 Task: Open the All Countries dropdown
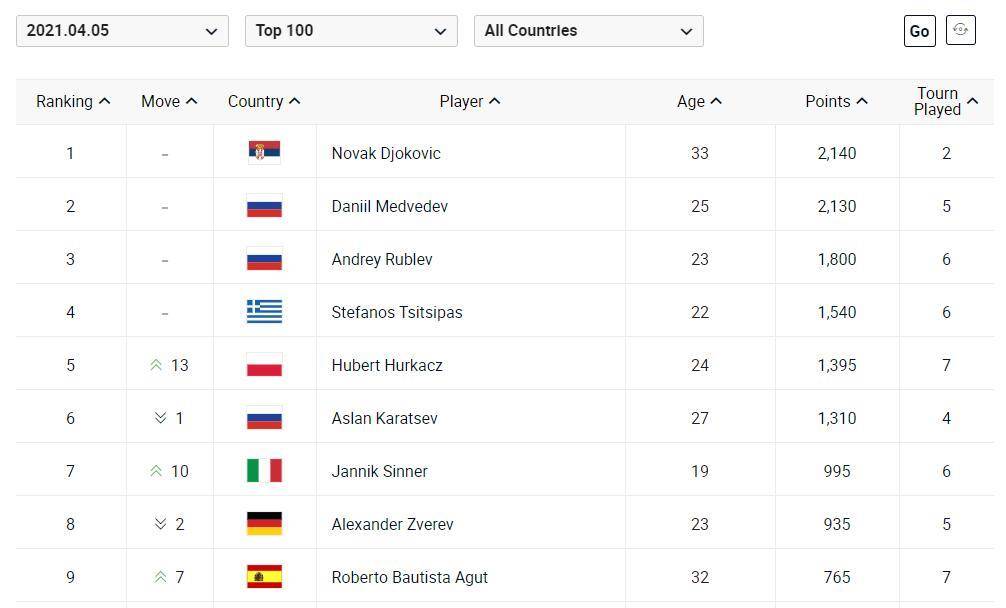coord(588,31)
